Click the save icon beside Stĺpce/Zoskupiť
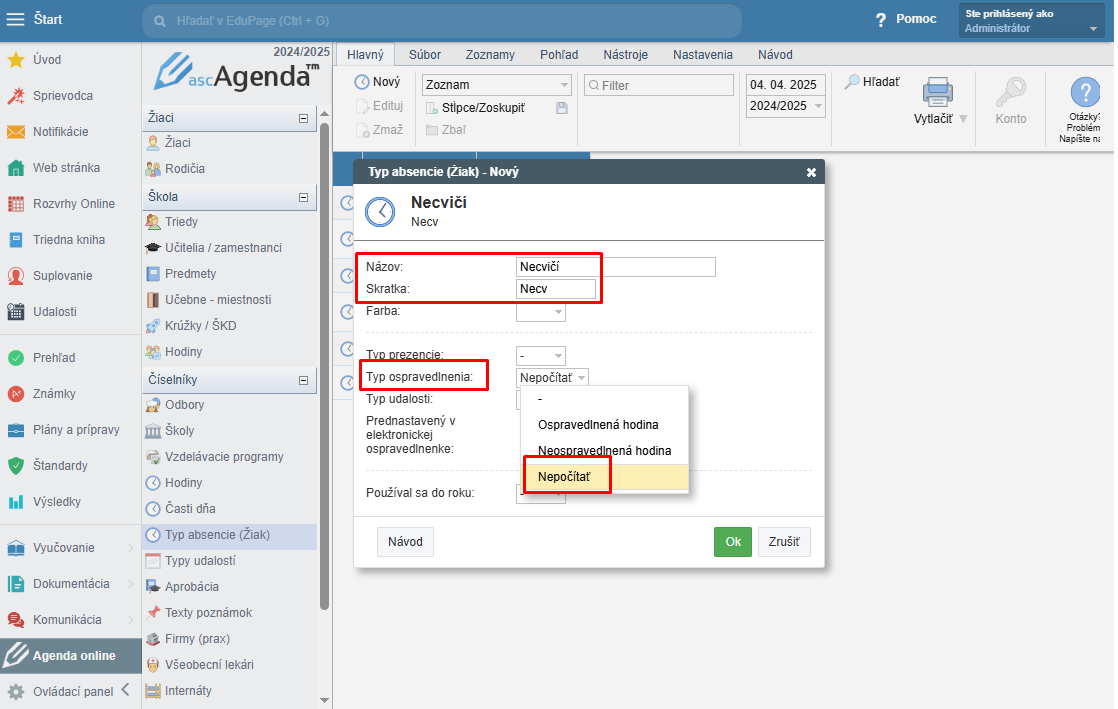Viewport: 1118px width, 709px height. pos(561,108)
